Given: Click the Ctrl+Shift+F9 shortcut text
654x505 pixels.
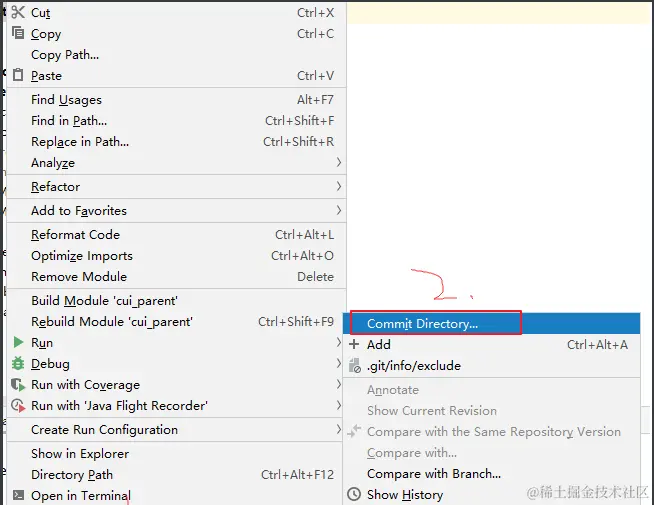Looking at the screenshot, I should pyautogui.click(x=296, y=322).
